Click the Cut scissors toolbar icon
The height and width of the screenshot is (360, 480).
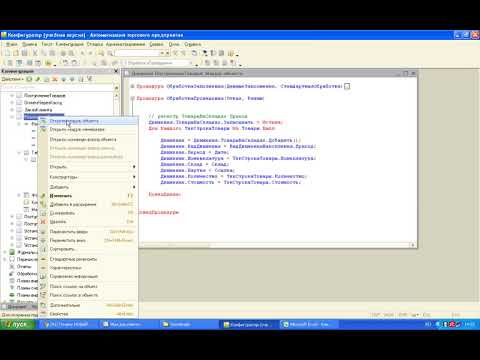point(34,53)
